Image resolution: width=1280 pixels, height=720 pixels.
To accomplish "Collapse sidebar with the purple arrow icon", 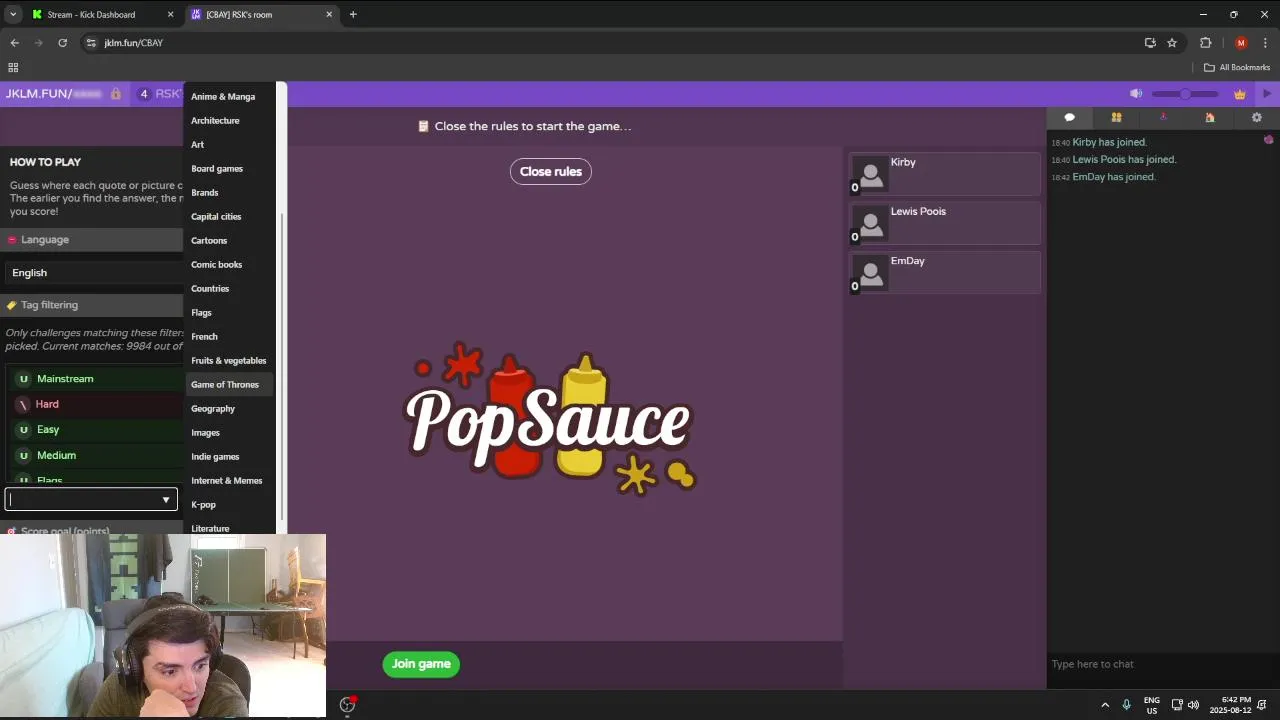I will [1267, 94].
